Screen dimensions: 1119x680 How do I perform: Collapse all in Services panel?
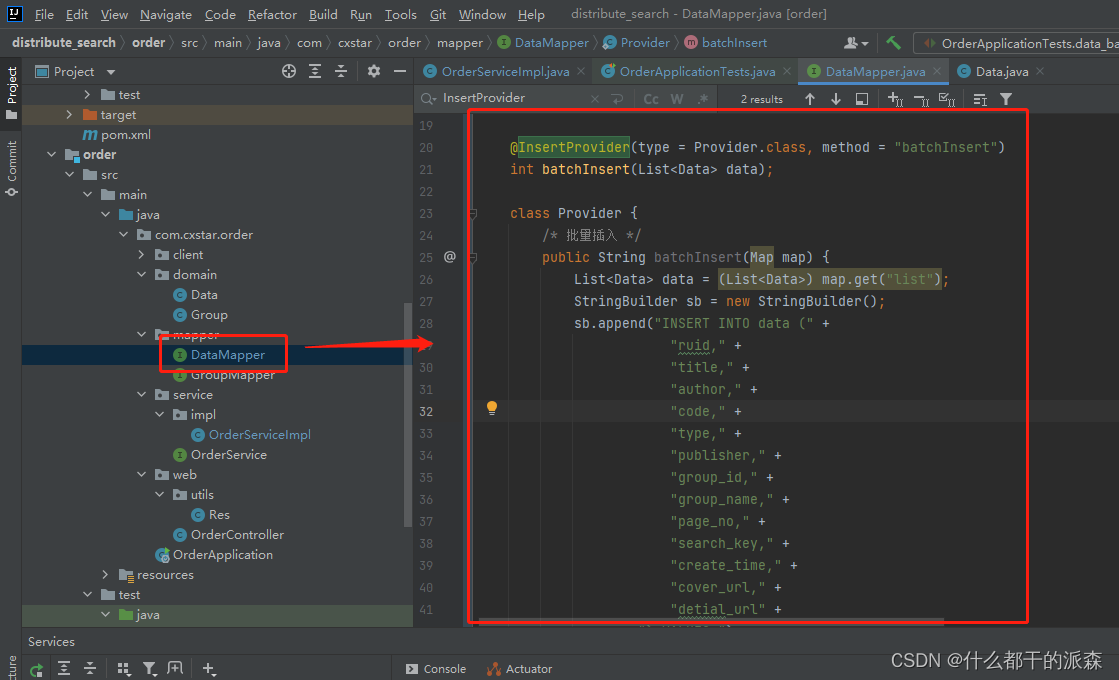90,669
